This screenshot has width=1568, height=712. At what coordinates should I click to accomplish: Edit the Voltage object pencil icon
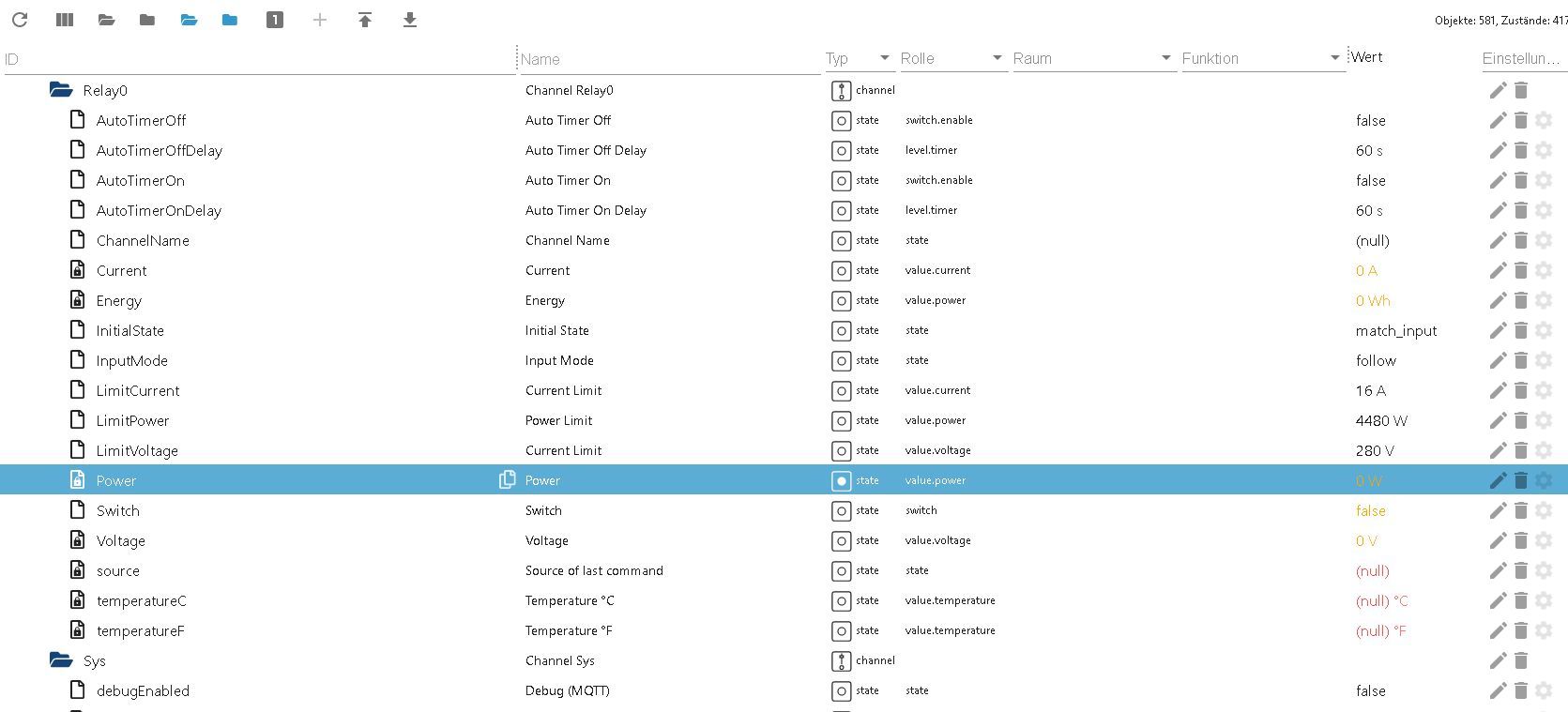point(1498,540)
